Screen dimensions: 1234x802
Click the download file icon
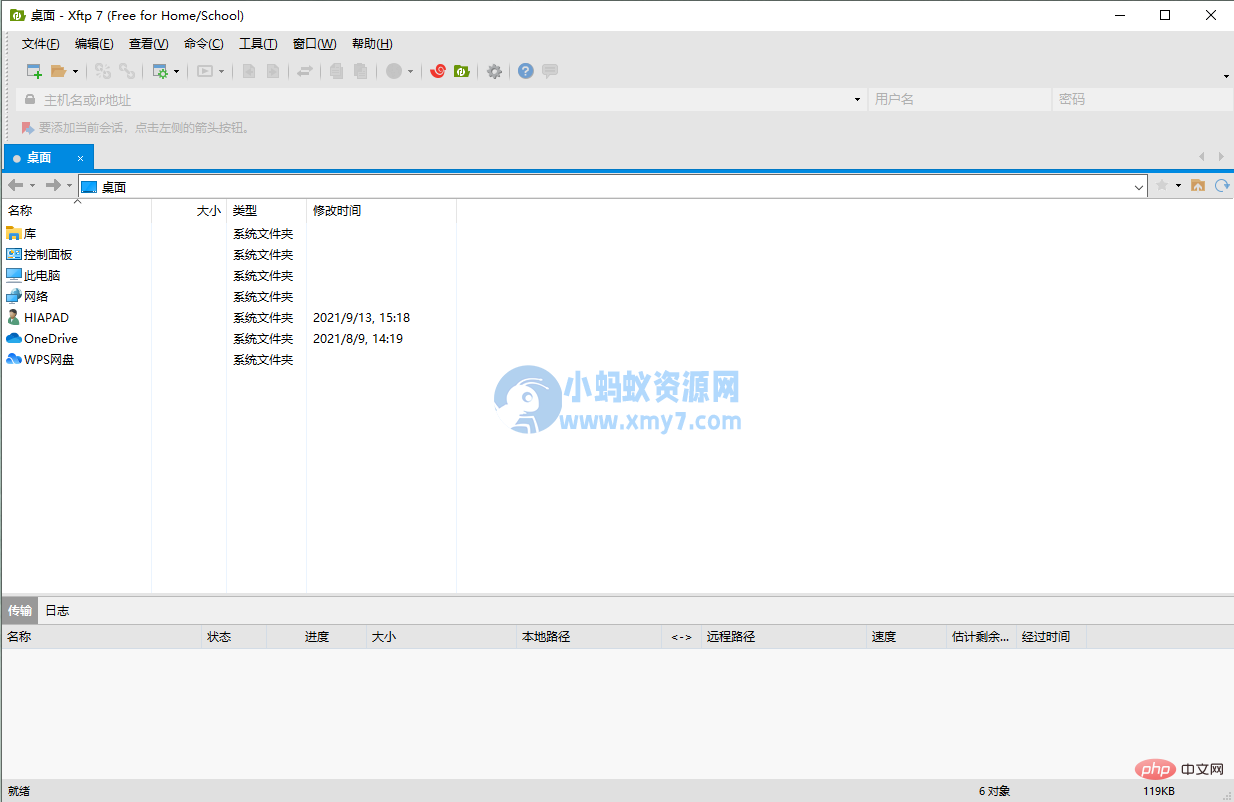pyautogui.click(x=272, y=71)
